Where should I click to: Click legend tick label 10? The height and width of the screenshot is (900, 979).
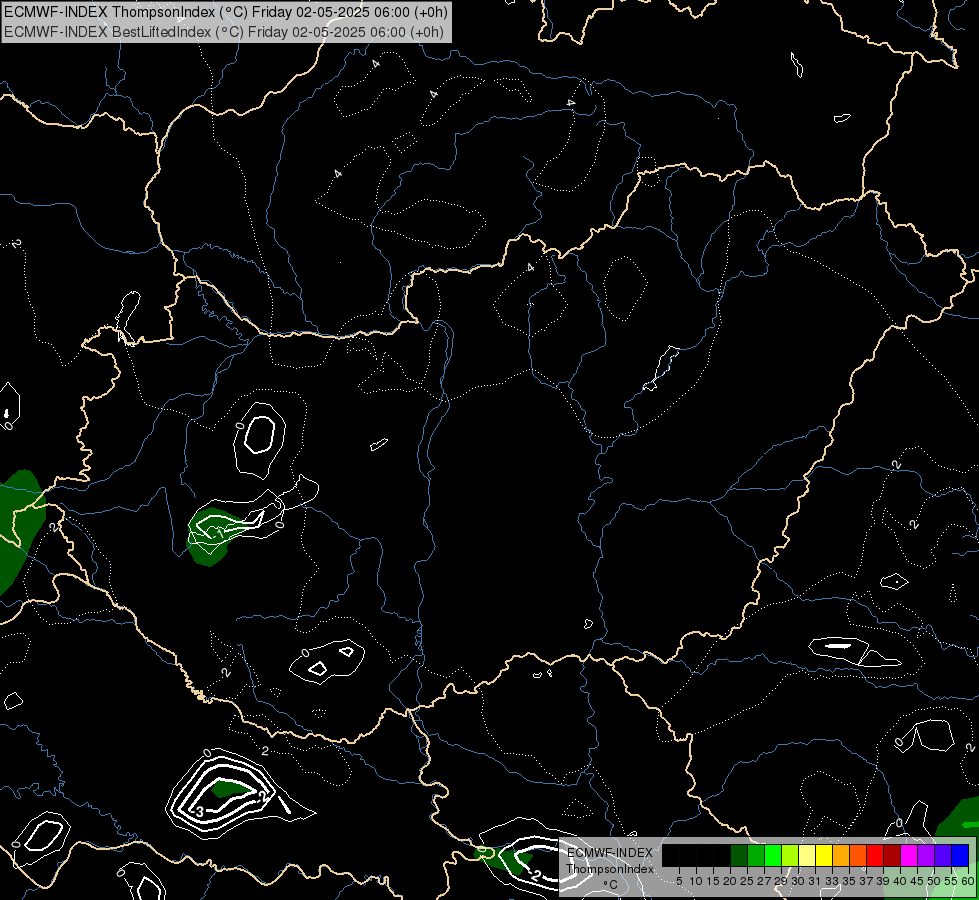pos(696,881)
